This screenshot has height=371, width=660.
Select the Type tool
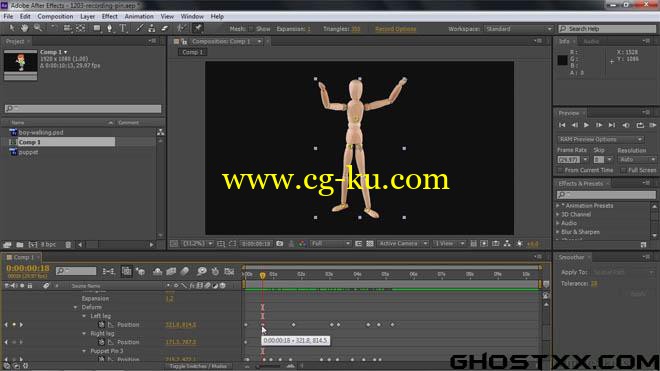point(123,28)
